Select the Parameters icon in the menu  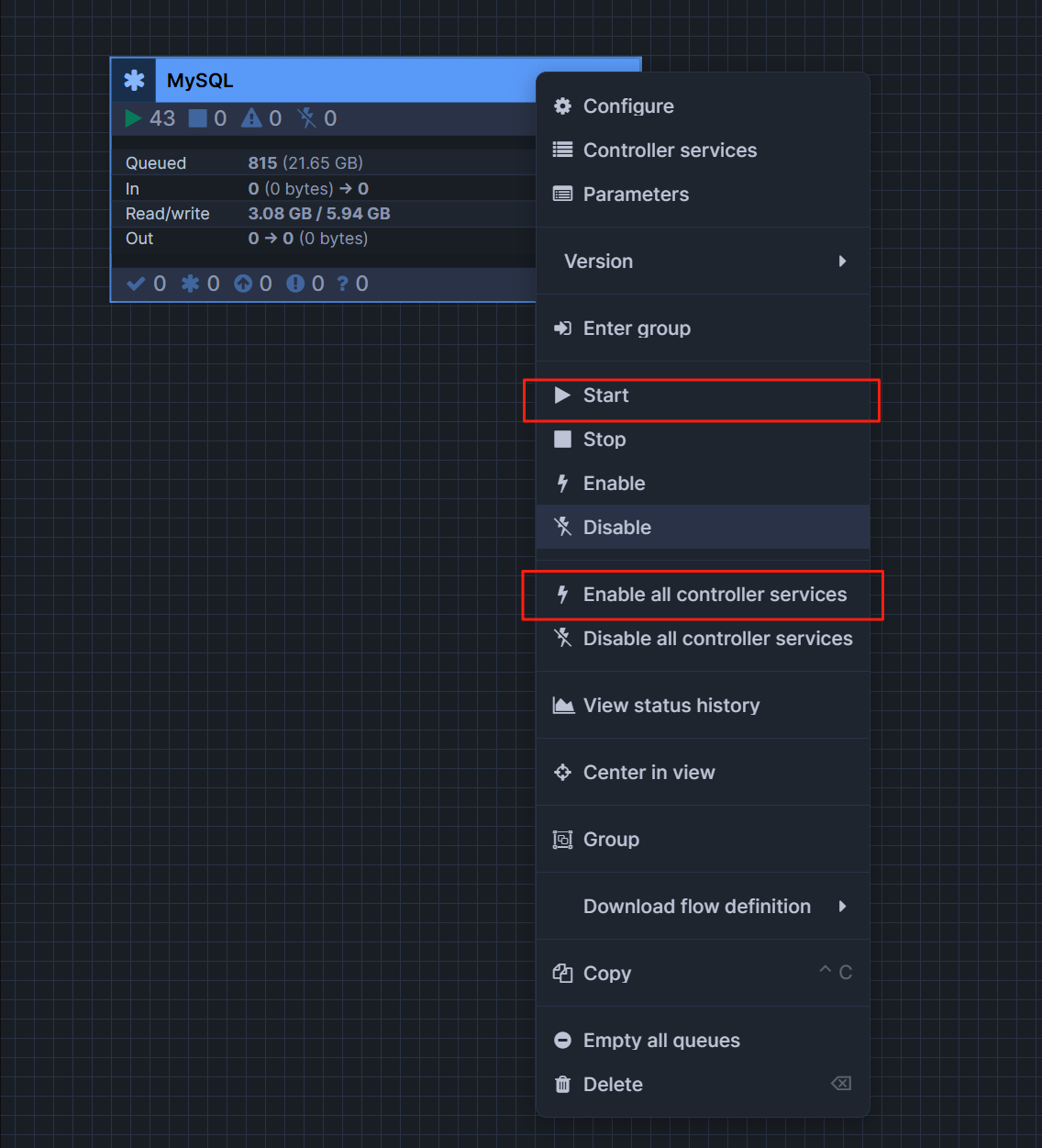[x=562, y=194]
